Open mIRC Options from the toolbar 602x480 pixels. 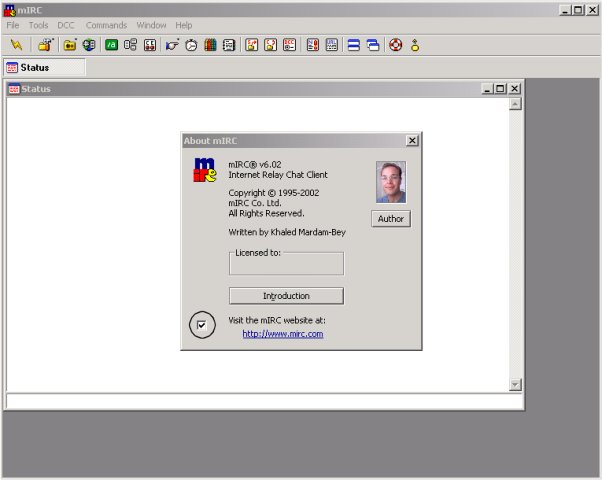(45, 45)
